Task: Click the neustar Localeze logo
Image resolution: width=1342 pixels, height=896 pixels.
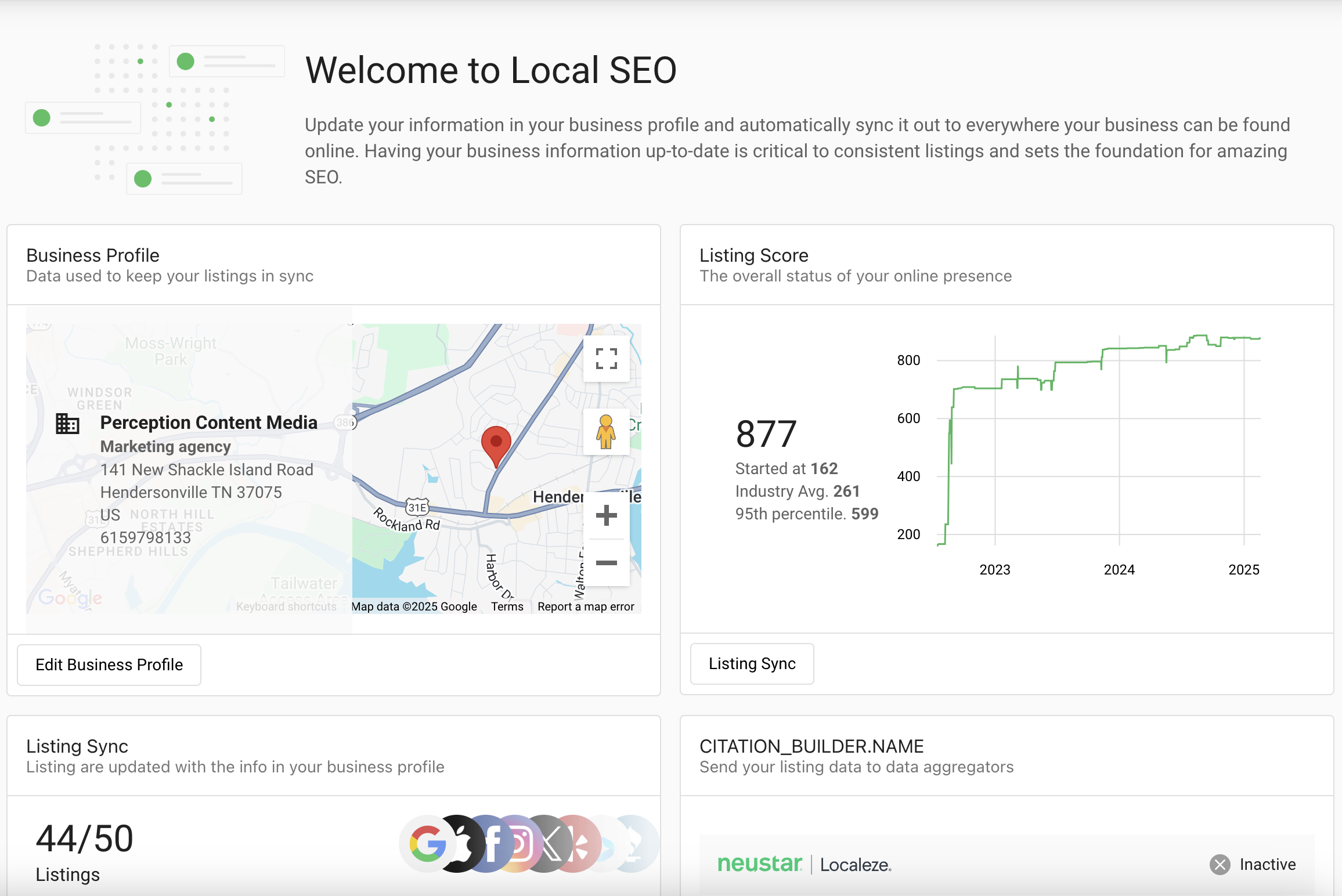Action: (x=804, y=865)
